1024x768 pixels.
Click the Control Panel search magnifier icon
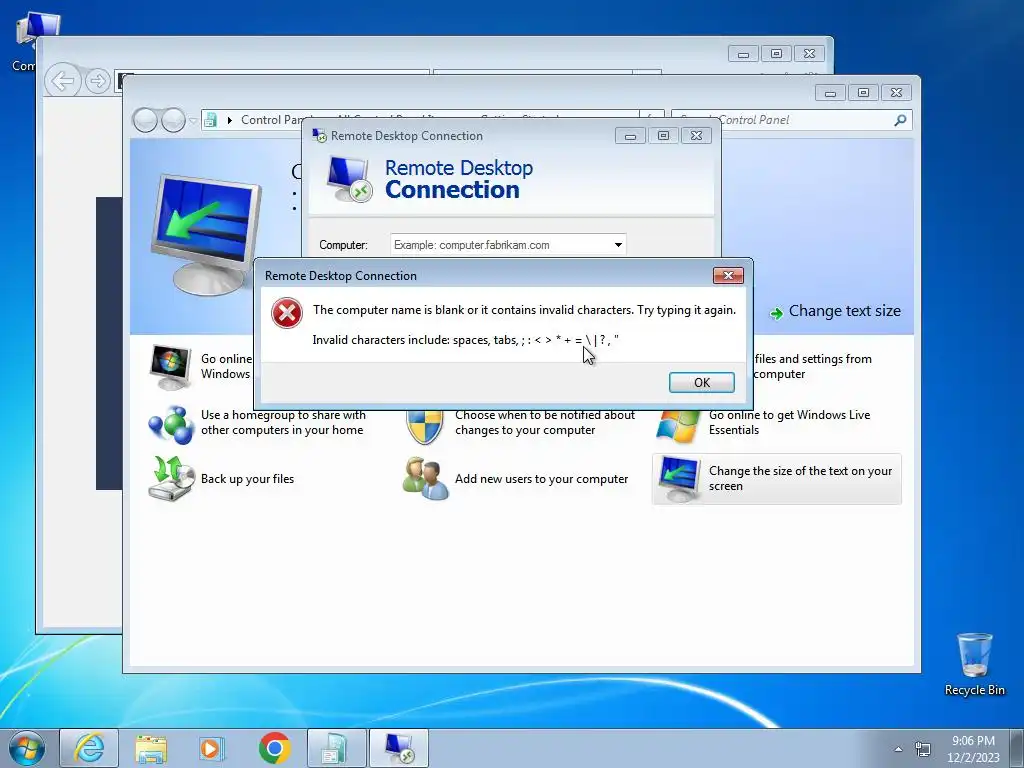tap(900, 120)
